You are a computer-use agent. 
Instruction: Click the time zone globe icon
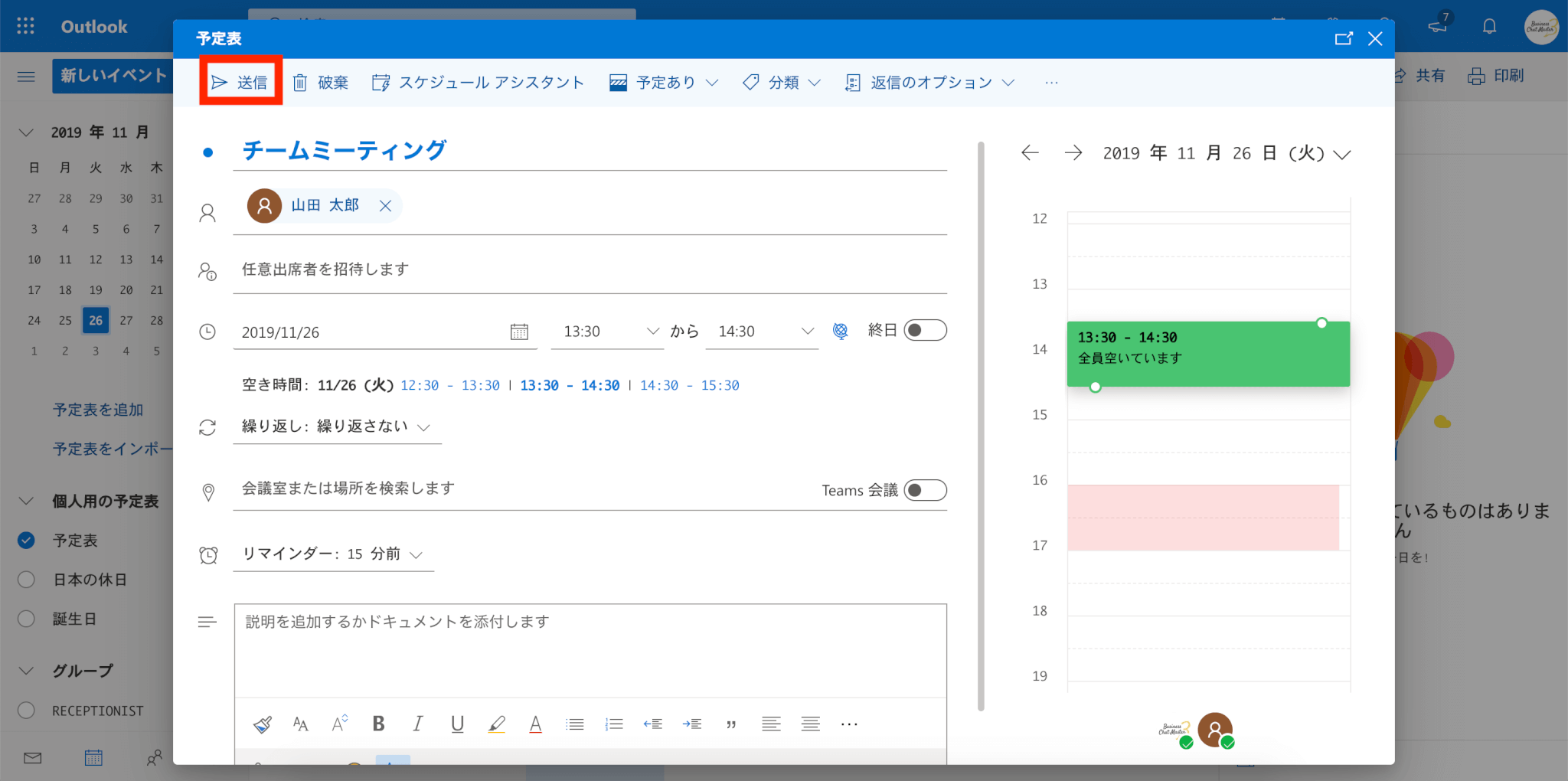click(x=840, y=331)
